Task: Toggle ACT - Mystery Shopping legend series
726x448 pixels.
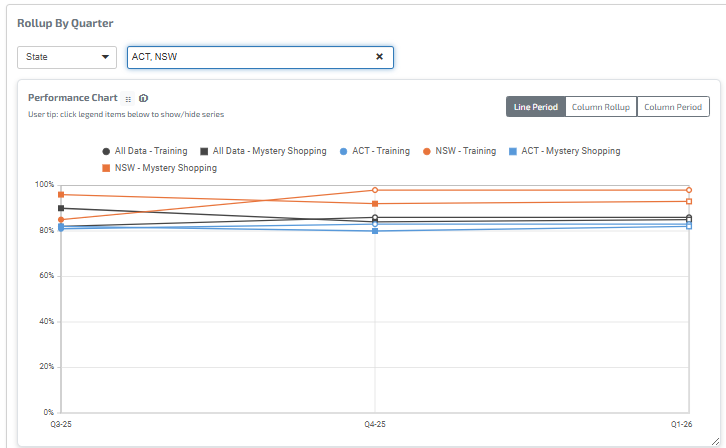Action: pos(564,151)
